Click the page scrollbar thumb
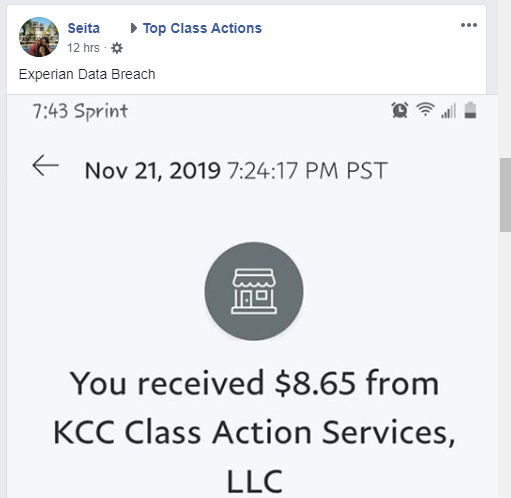The image size is (511, 498). coord(505,195)
